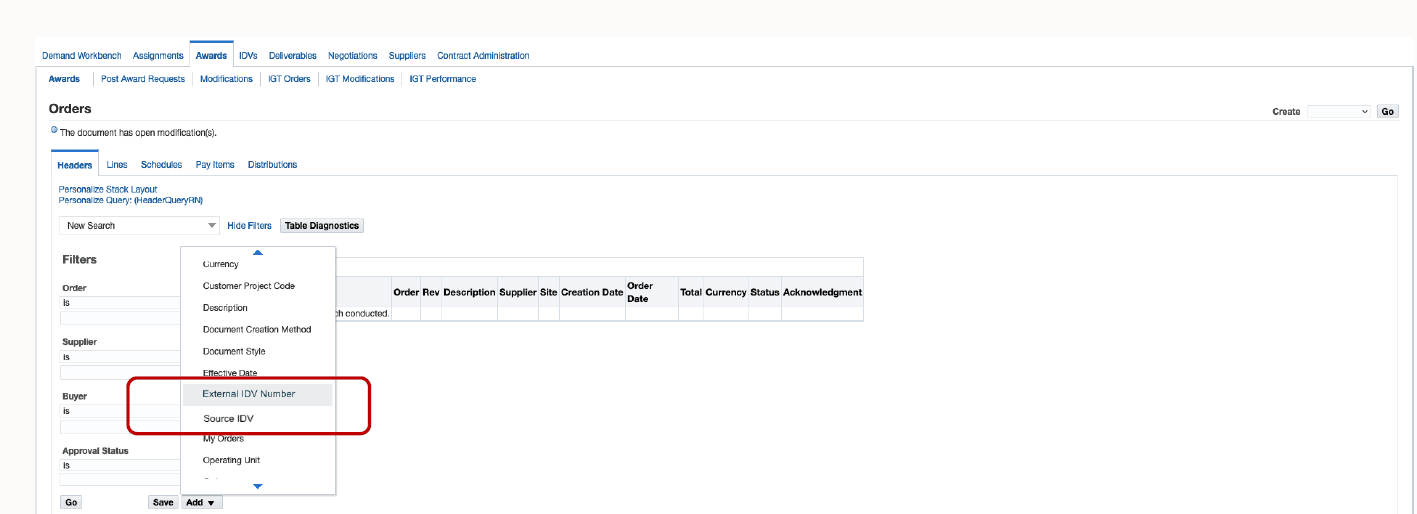Select the Awards main tab

click(x=211, y=56)
